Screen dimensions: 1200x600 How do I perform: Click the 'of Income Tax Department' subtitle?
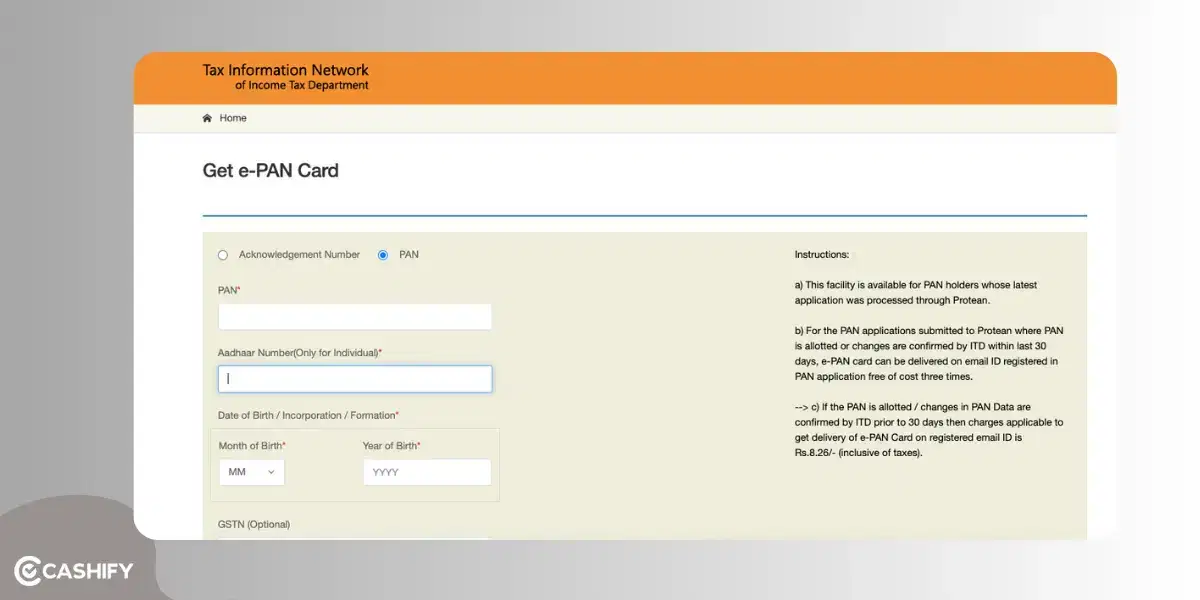302,86
